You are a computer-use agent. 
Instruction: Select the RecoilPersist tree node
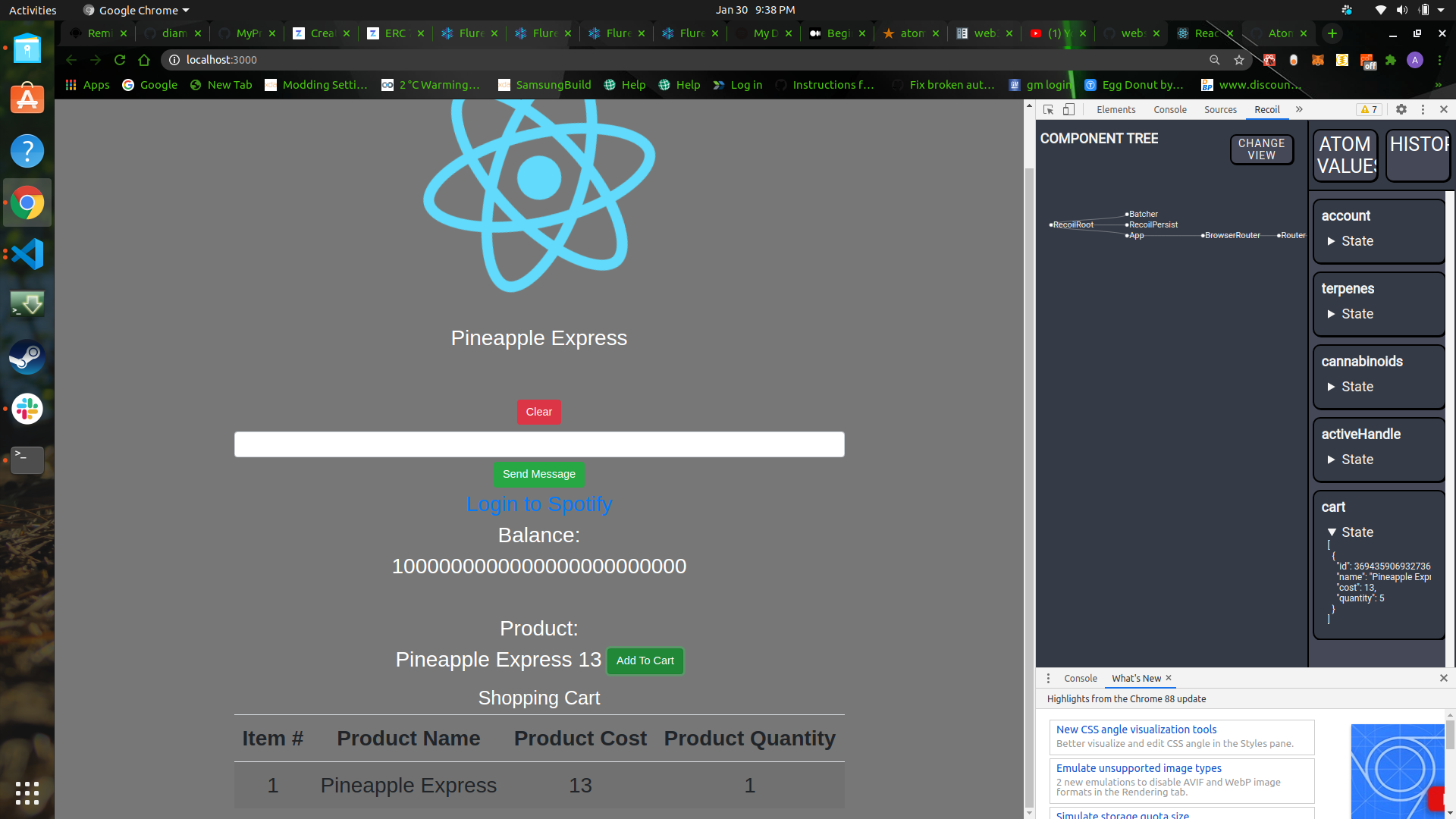click(x=1151, y=224)
